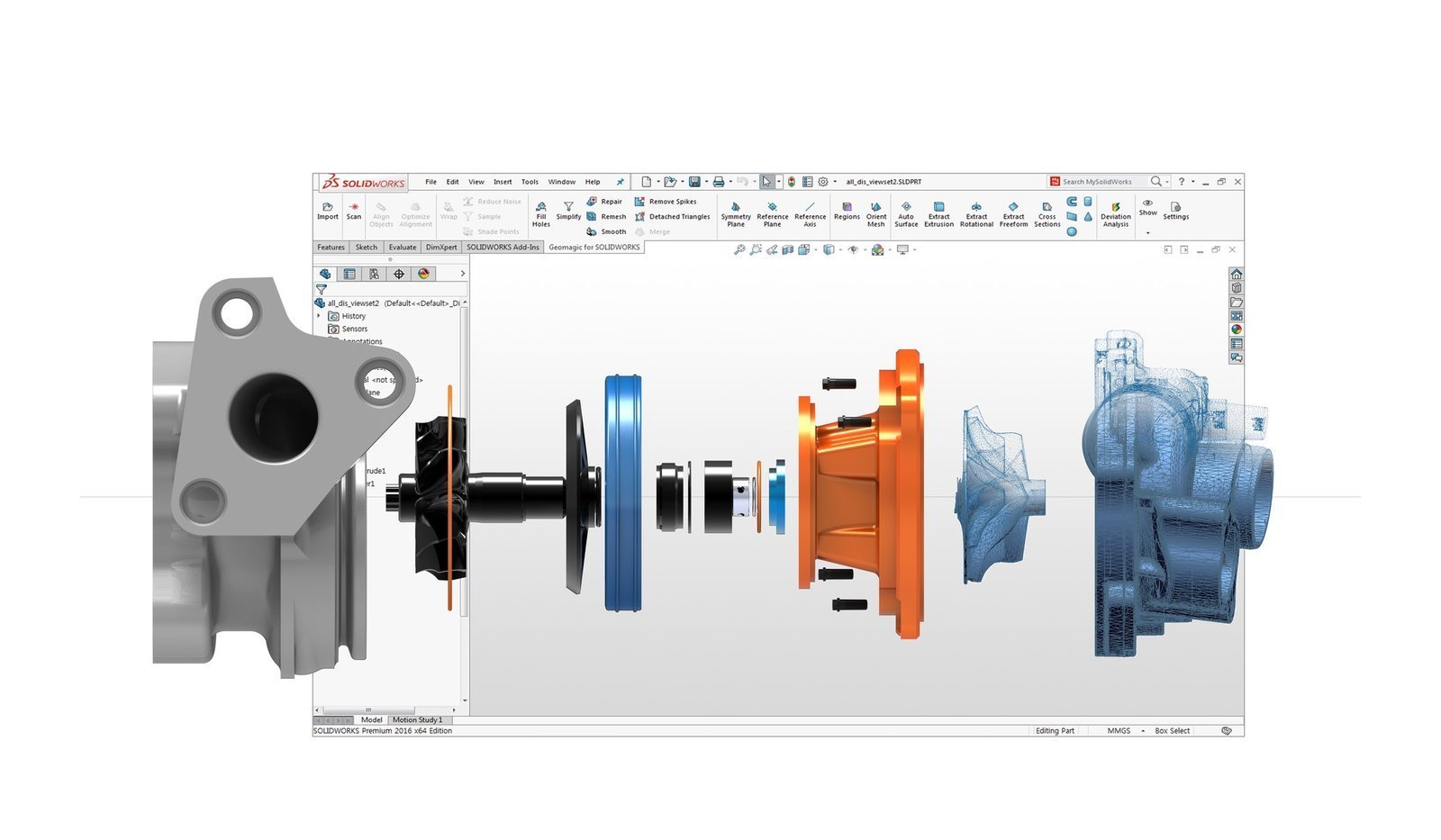Click the Options gear icon
Screen dimensions: 1441x840
[x=823, y=182]
